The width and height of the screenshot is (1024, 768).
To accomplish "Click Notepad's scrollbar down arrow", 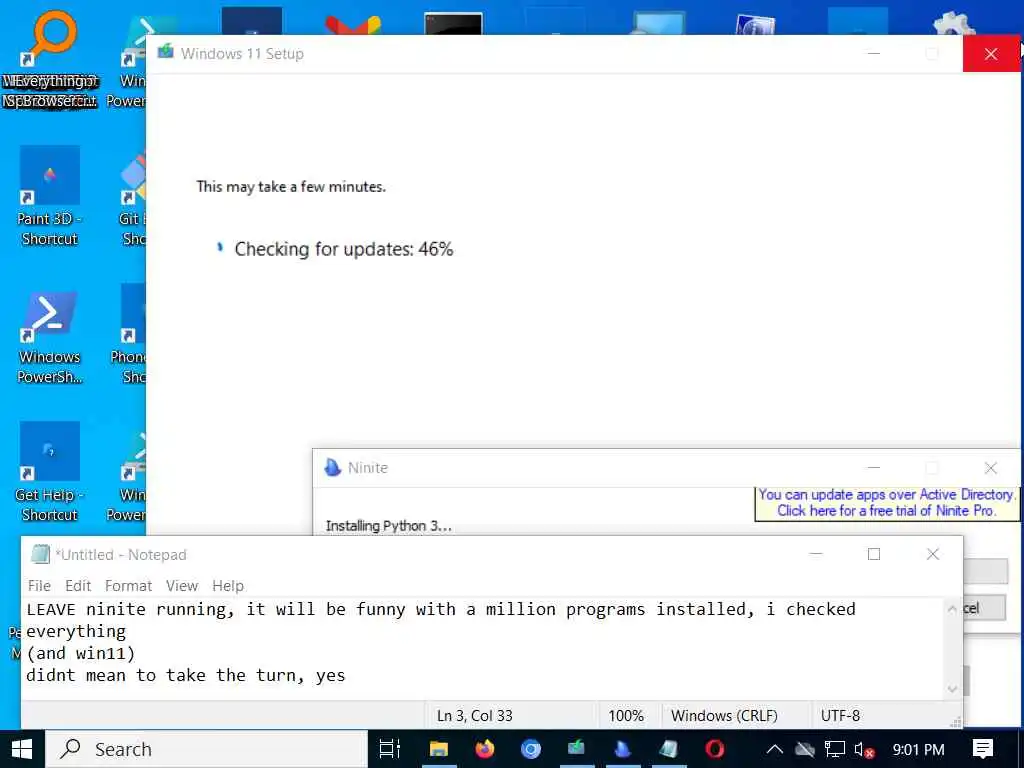I will click(952, 689).
